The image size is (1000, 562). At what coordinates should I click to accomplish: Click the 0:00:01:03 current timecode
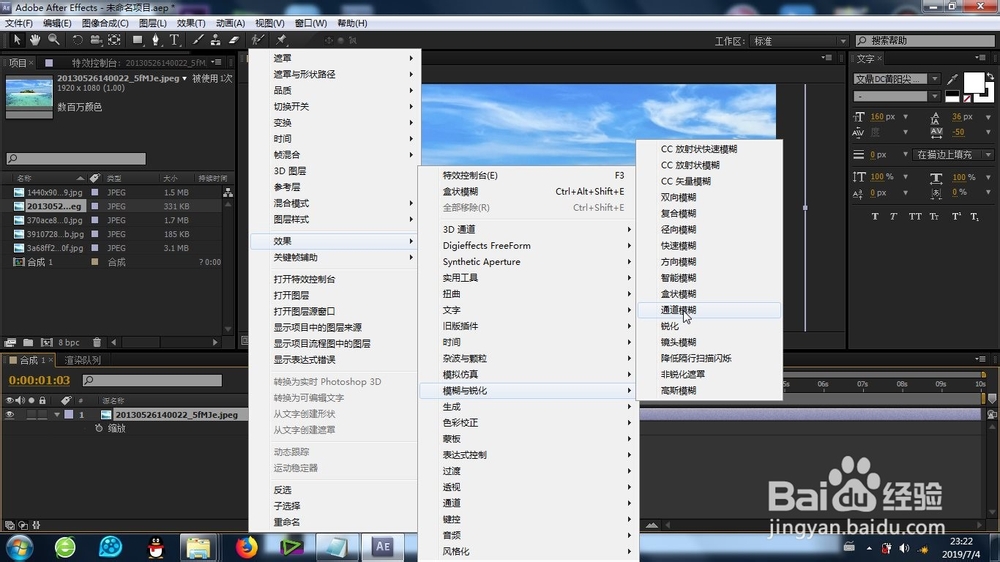point(39,380)
